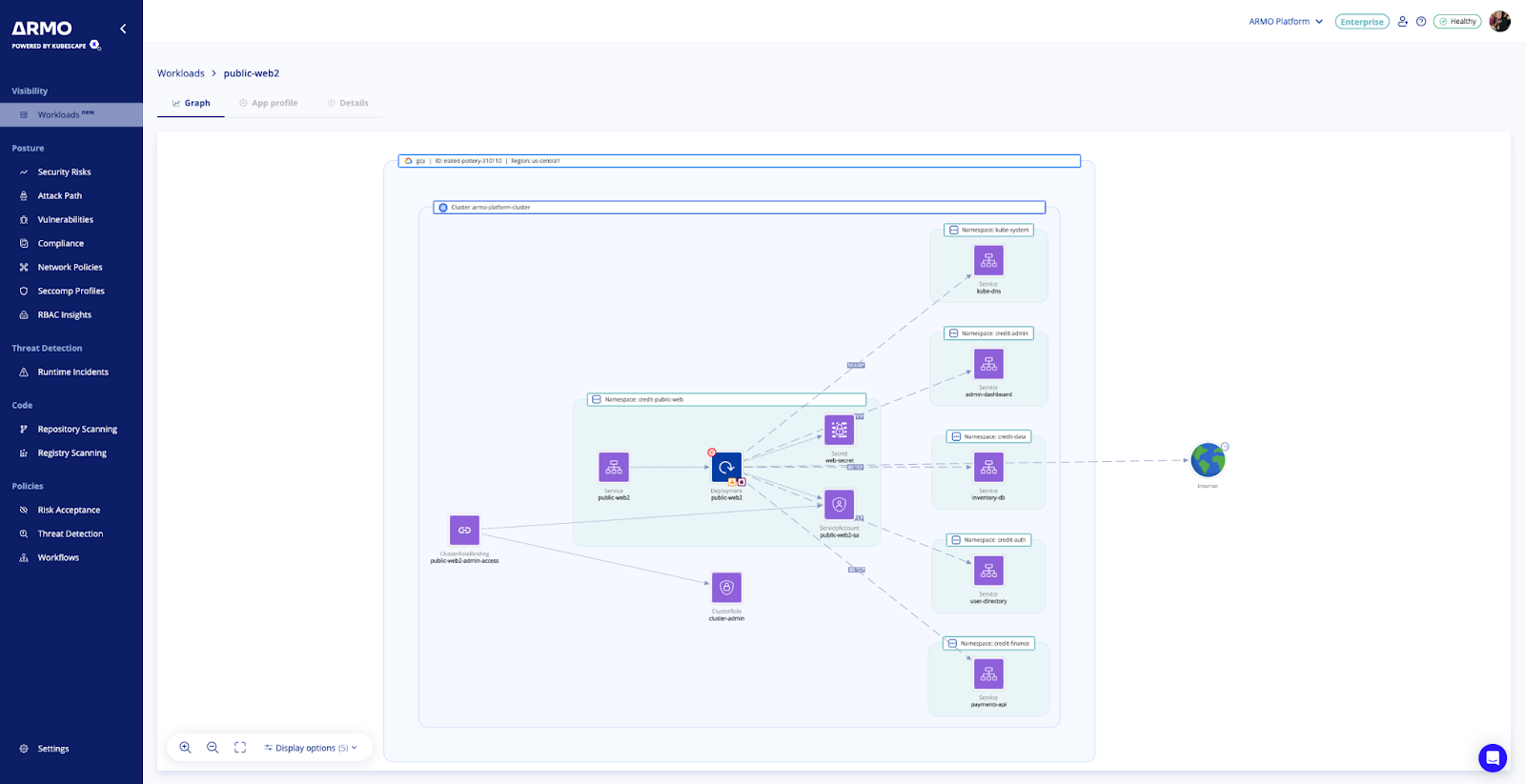The height and width of the screenshot is (784, 1525).
Task: Open Network Policies
Action: pyautogui.click(x=71, y=268)
